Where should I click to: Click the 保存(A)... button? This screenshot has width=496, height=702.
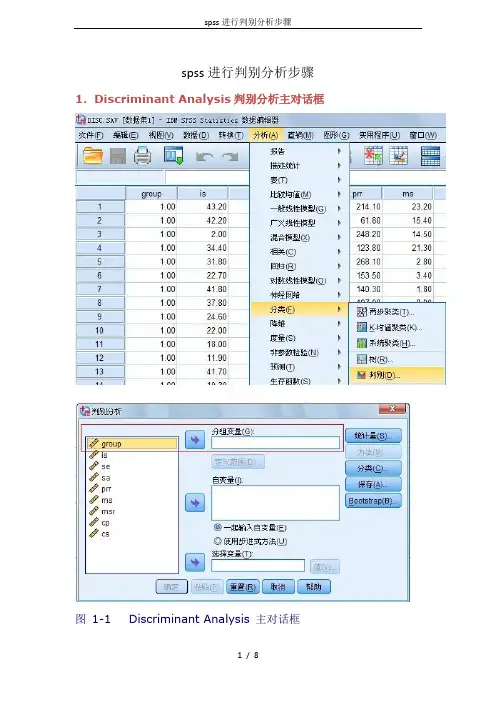point(373,484)
